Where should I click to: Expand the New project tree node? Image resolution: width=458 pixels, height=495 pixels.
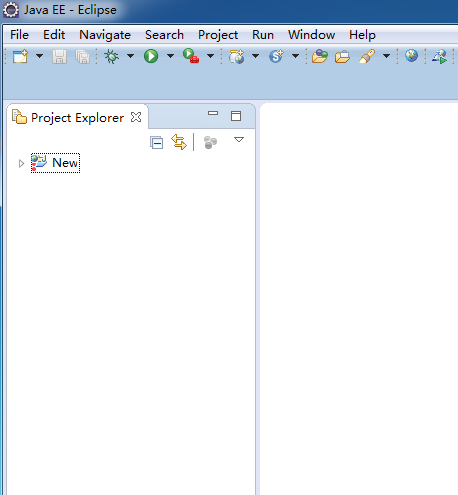[21, 163]
